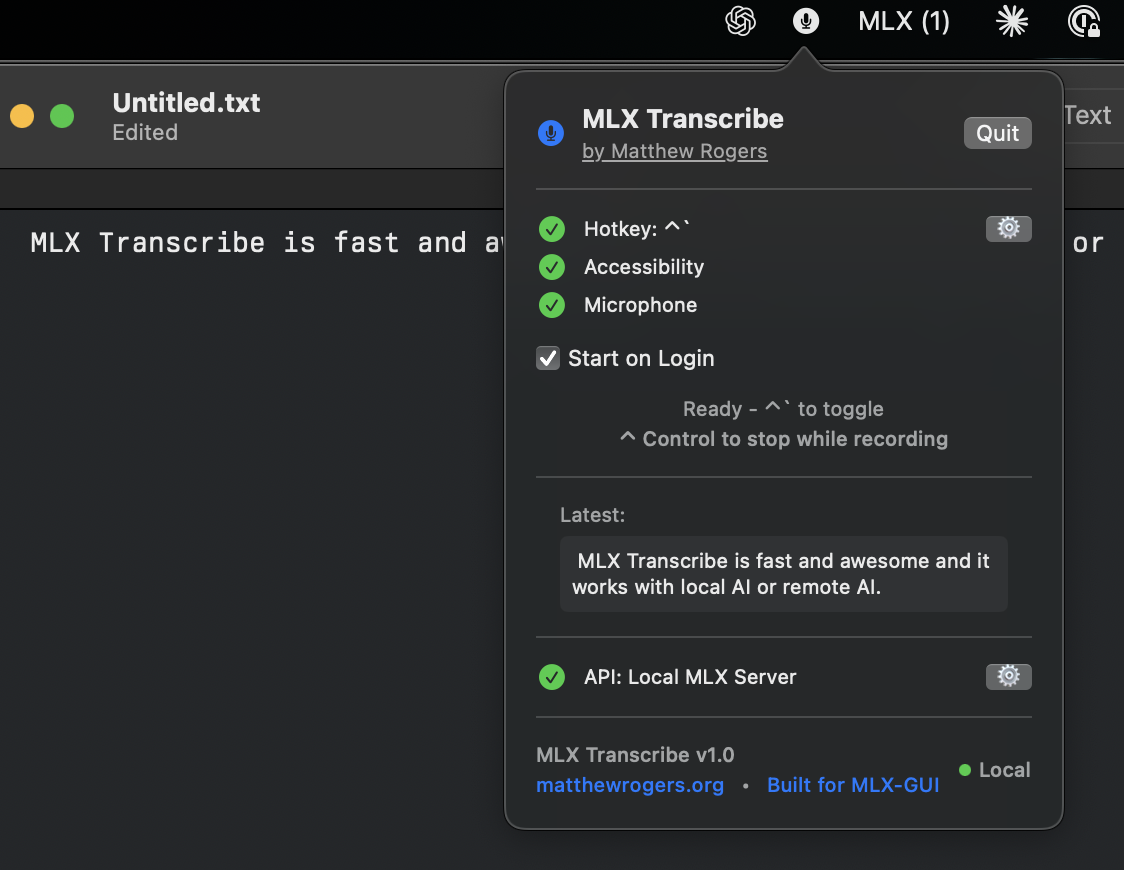Click the green checkmark next to Accessibility

(551, 267)
